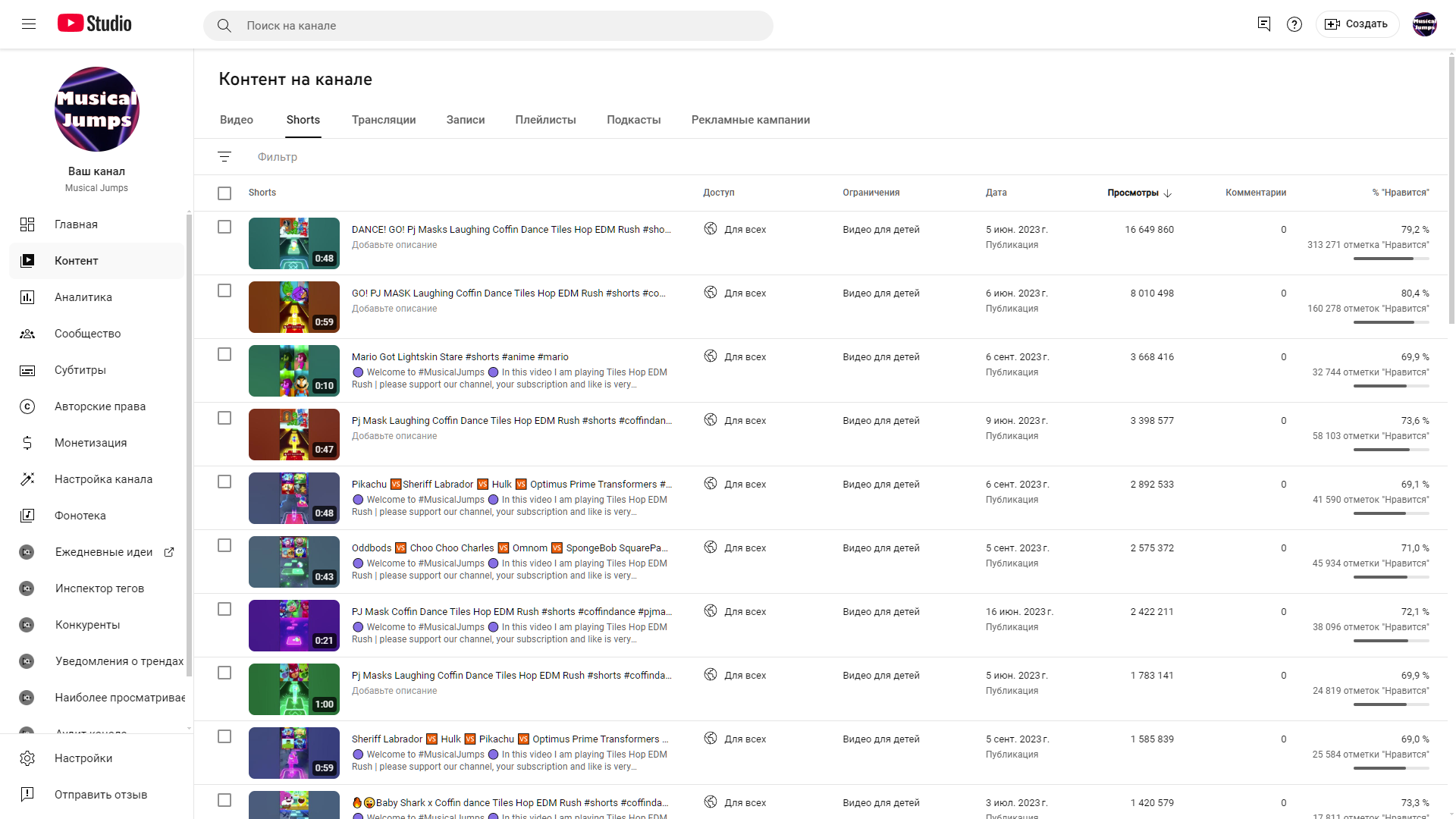Select checkbox for PJ Mask Coffin Dance 16 июн.

224,609
